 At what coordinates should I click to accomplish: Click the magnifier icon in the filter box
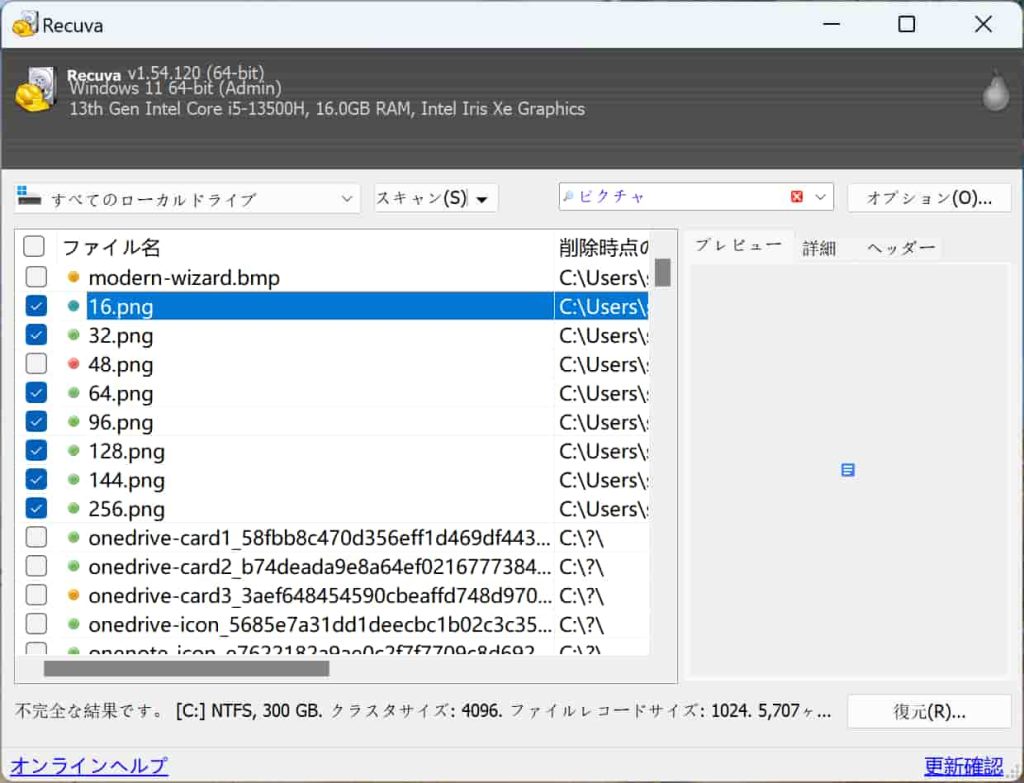click(x=568, y=196)
